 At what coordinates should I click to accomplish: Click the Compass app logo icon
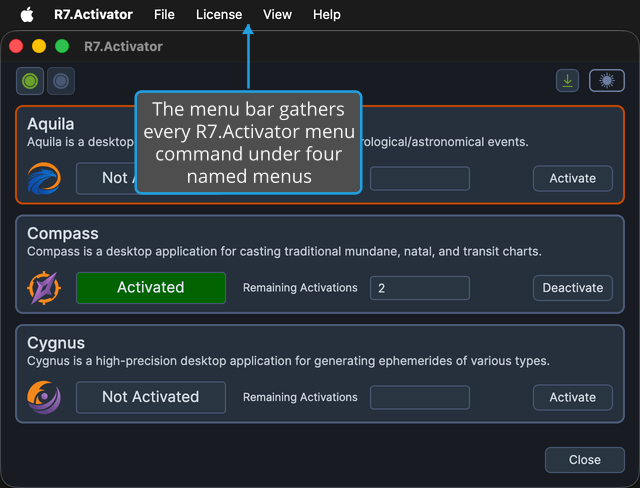[x=44, y=288]
